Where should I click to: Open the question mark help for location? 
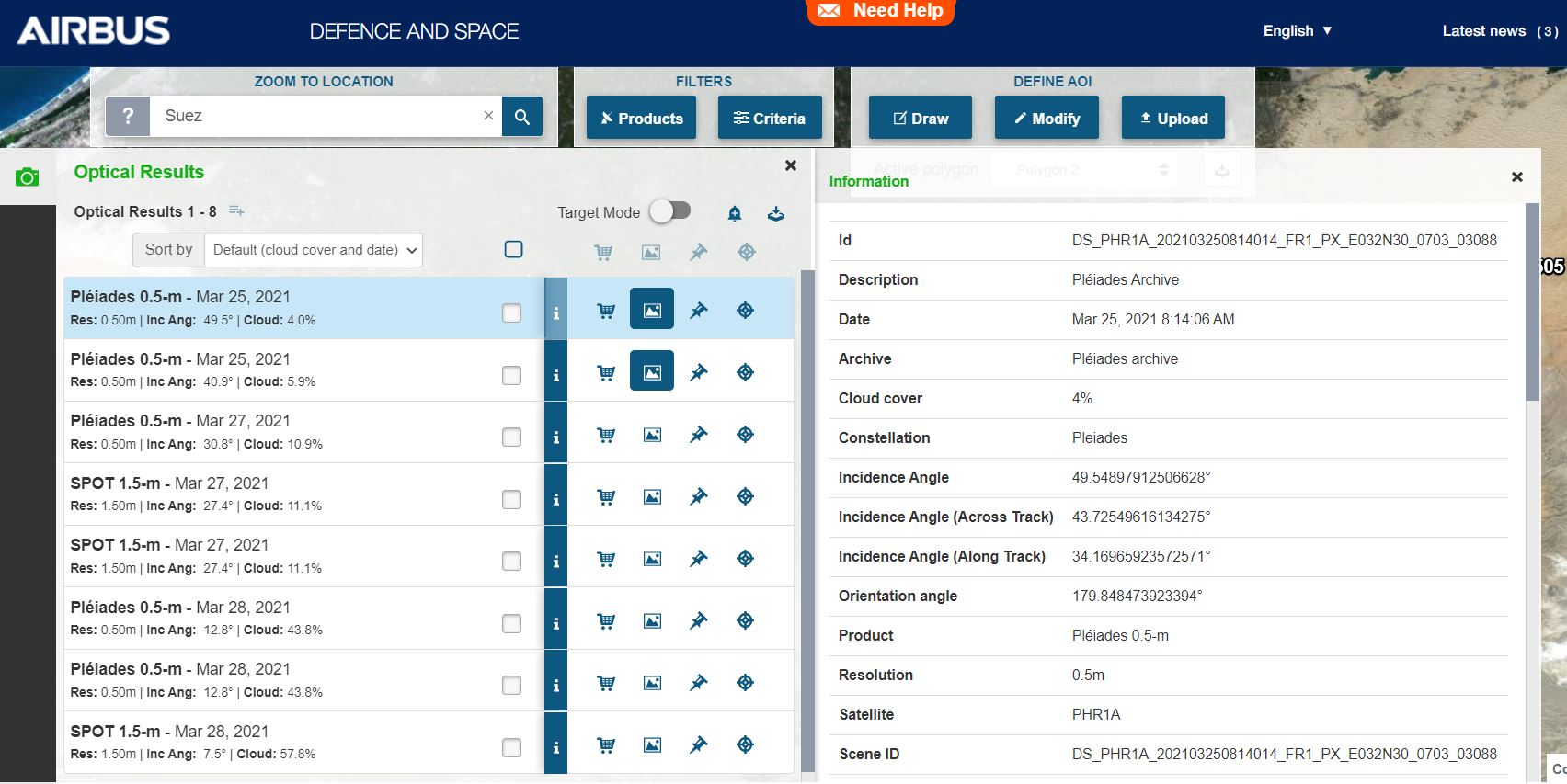pos(128,117)
